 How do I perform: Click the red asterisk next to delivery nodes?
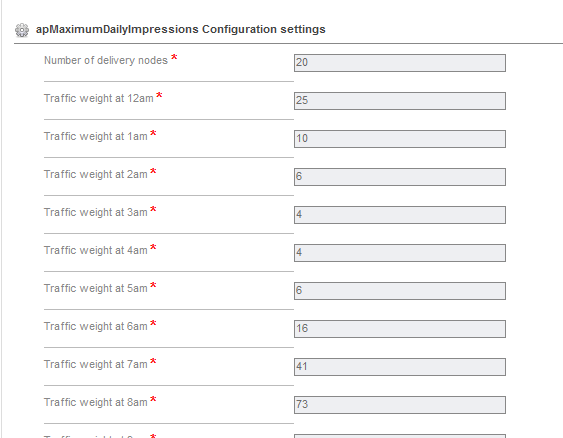pyautogui.click(x=174, y=57)
